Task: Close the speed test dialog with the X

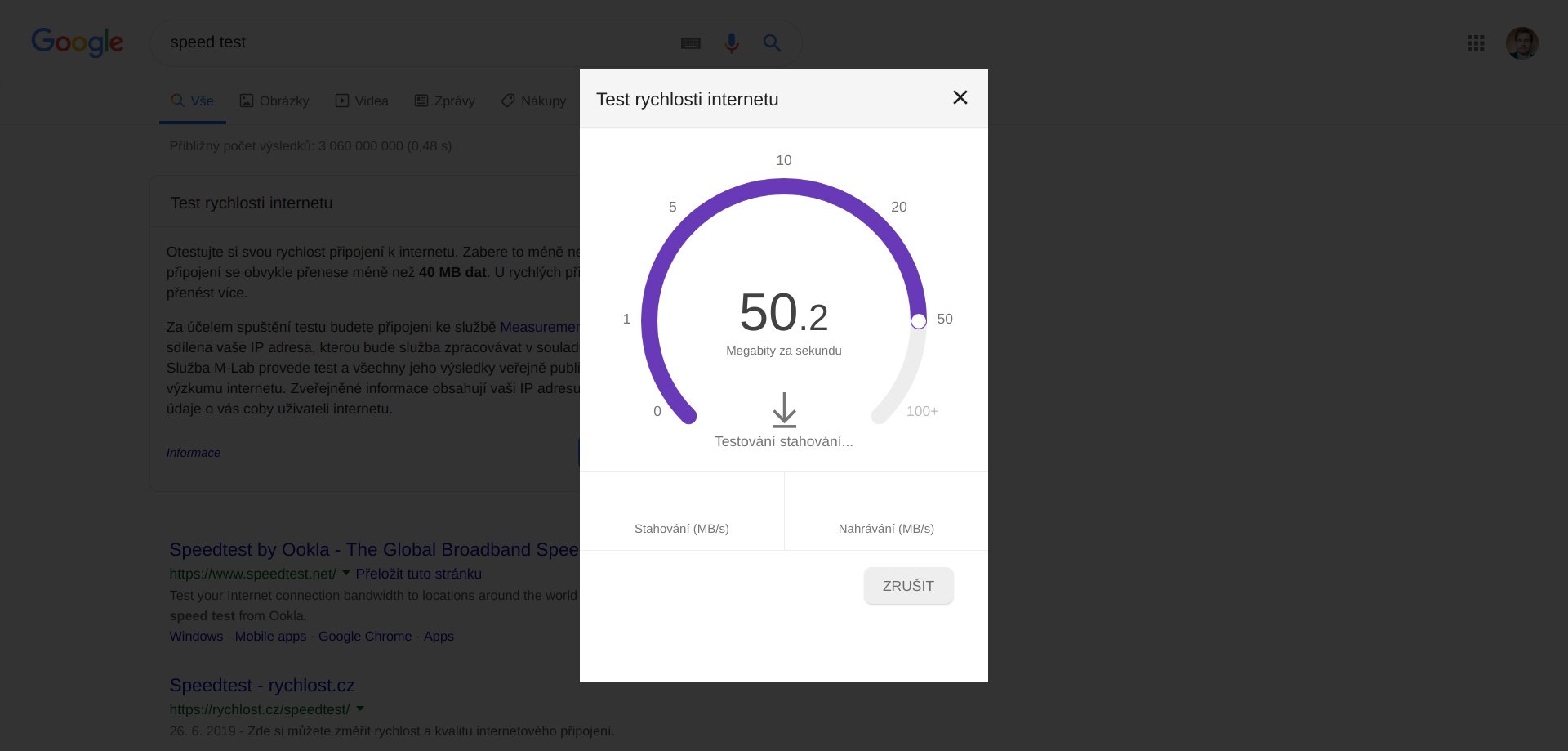Action: tap(960, 98)
